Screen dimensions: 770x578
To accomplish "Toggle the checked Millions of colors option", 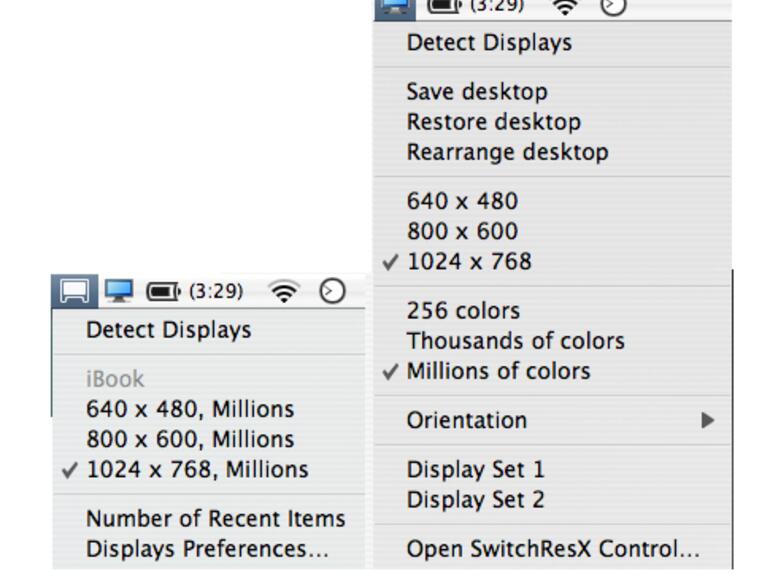I will click(498, 371).
